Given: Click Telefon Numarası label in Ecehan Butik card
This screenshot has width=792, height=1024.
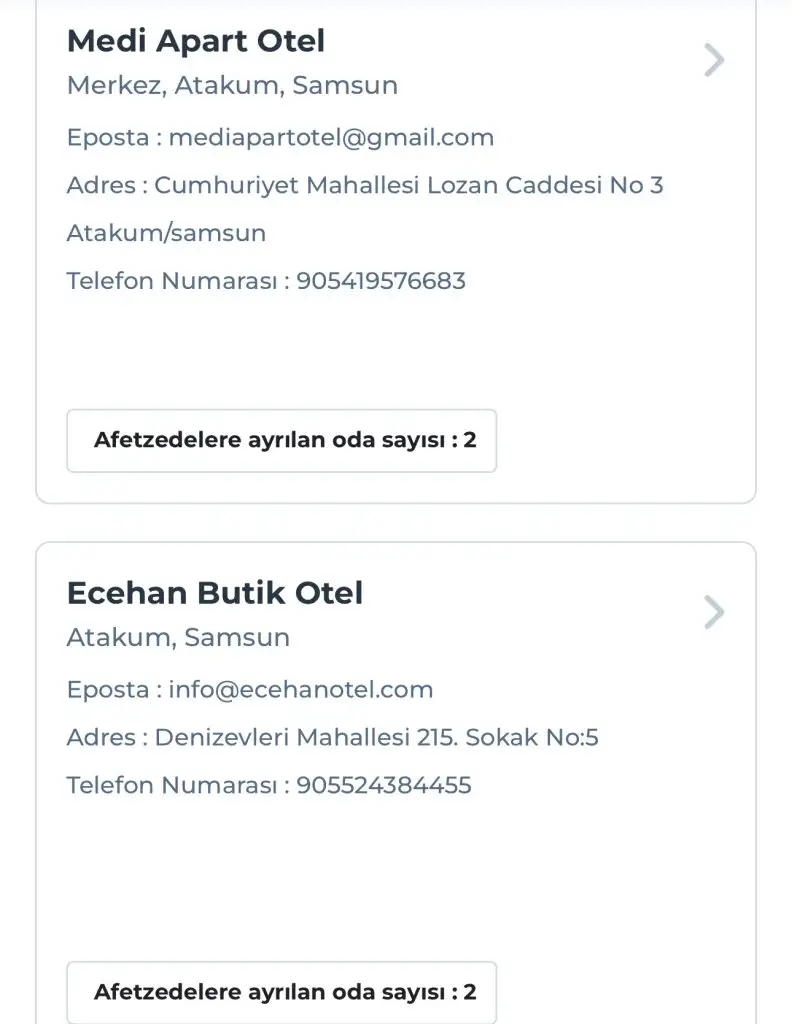Looking at the screenshot, I should [x=176, y=785].
